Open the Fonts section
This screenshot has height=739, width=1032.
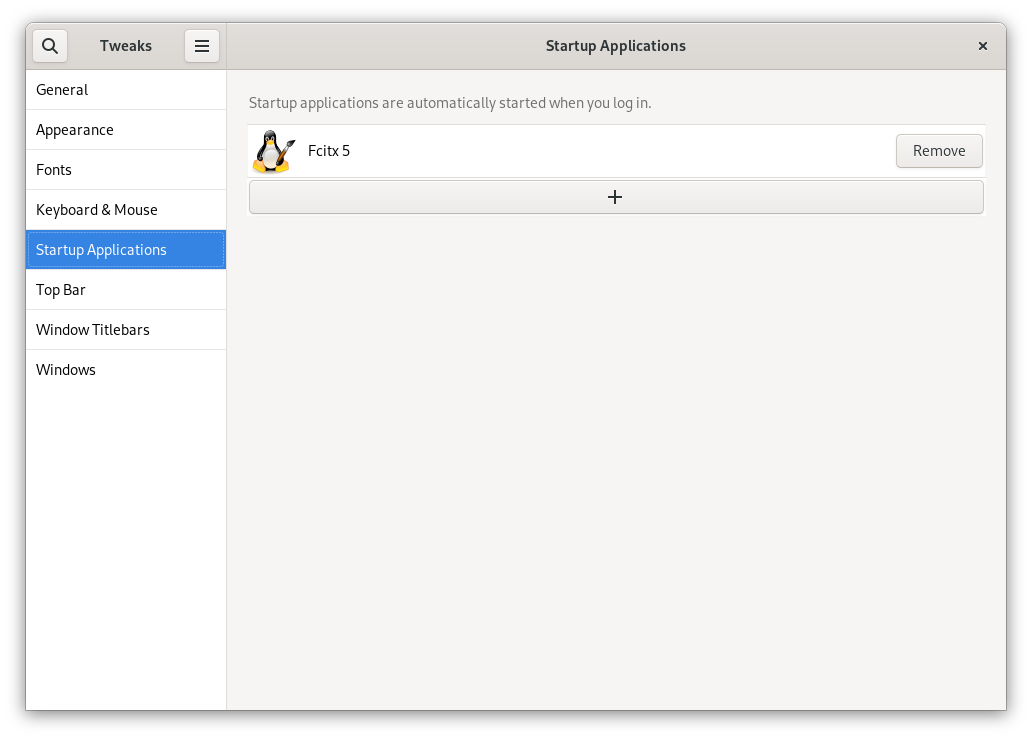(126, 170)
